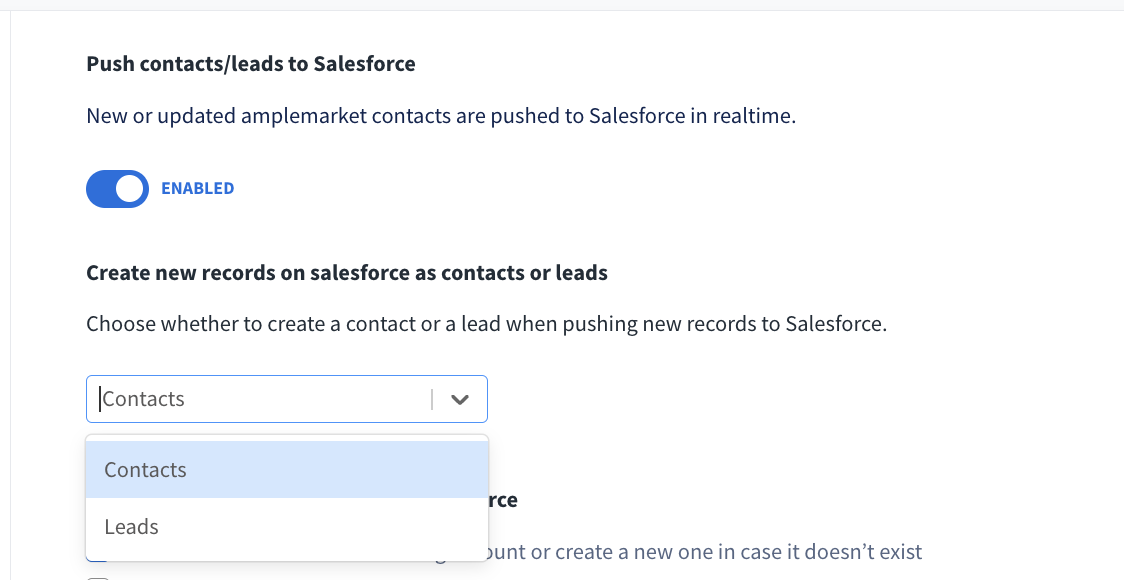This screenshot has height=580, width=1124.
Task: Click 'Push contacts/leads to Salesforce' heading
Action: [x=251, y=65]
